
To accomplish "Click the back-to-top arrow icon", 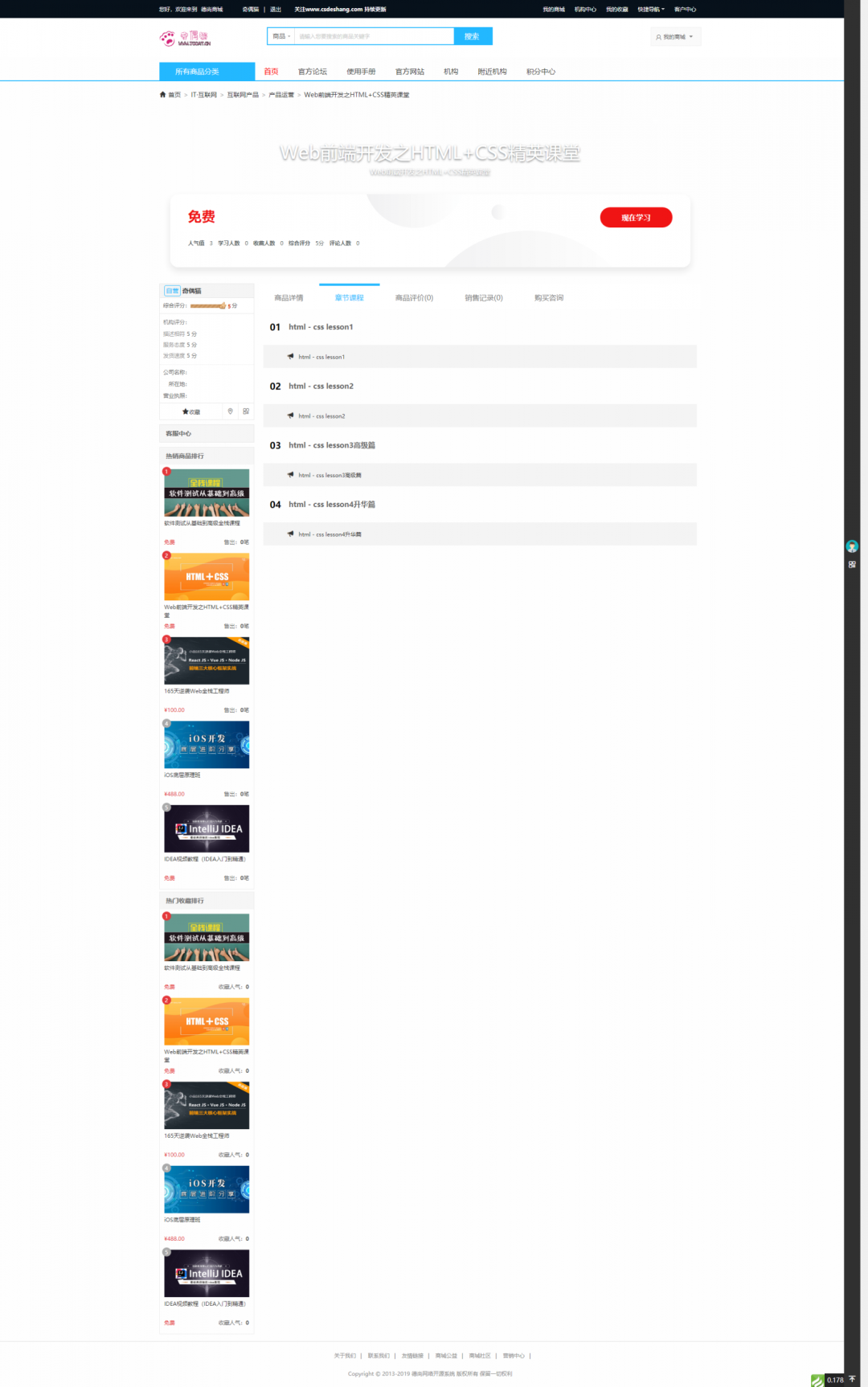I will pyautogui.click(x=853, y=1379).
